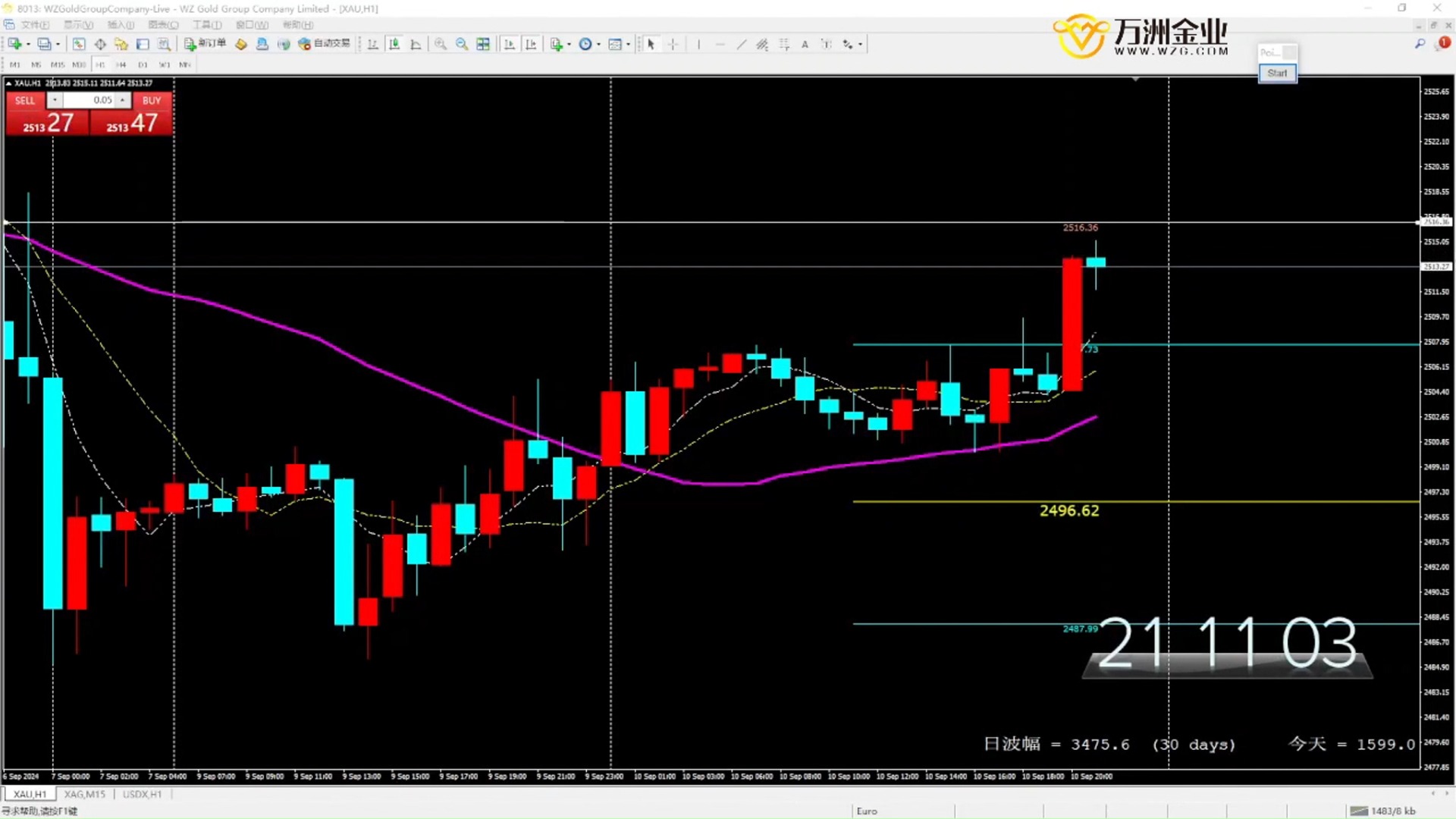Switch to line chart display icon
1456x819 pixels.
click(x=416, y=44)
